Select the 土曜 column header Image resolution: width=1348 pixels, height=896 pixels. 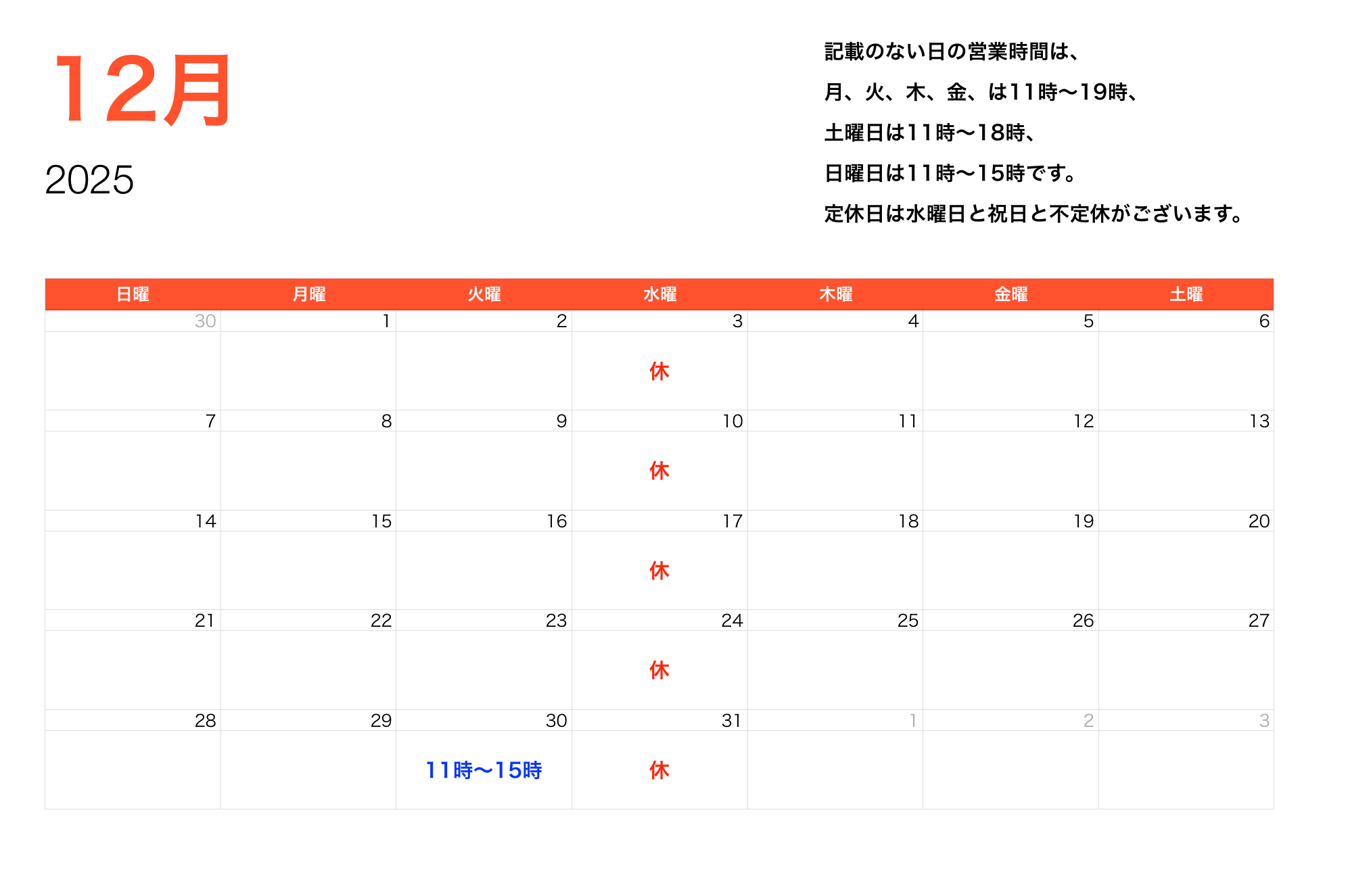point(1186,294)
